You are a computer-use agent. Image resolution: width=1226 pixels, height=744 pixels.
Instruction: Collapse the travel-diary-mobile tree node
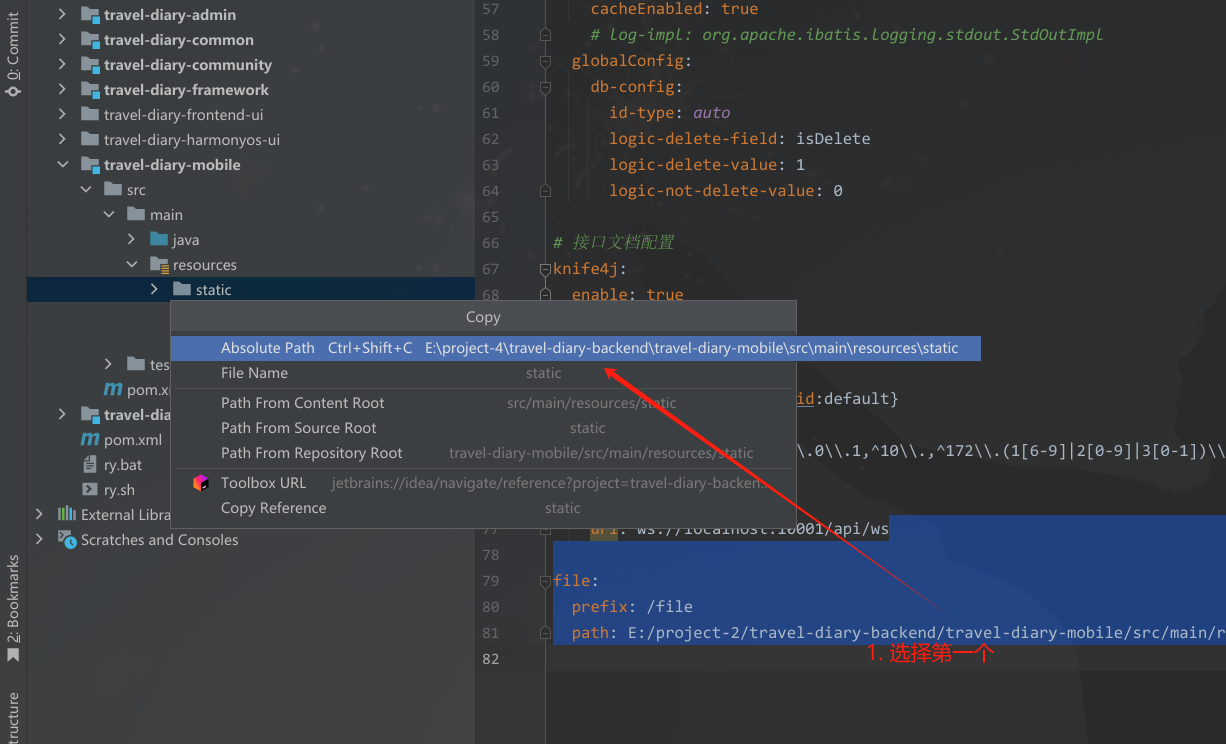pos(62,165)
